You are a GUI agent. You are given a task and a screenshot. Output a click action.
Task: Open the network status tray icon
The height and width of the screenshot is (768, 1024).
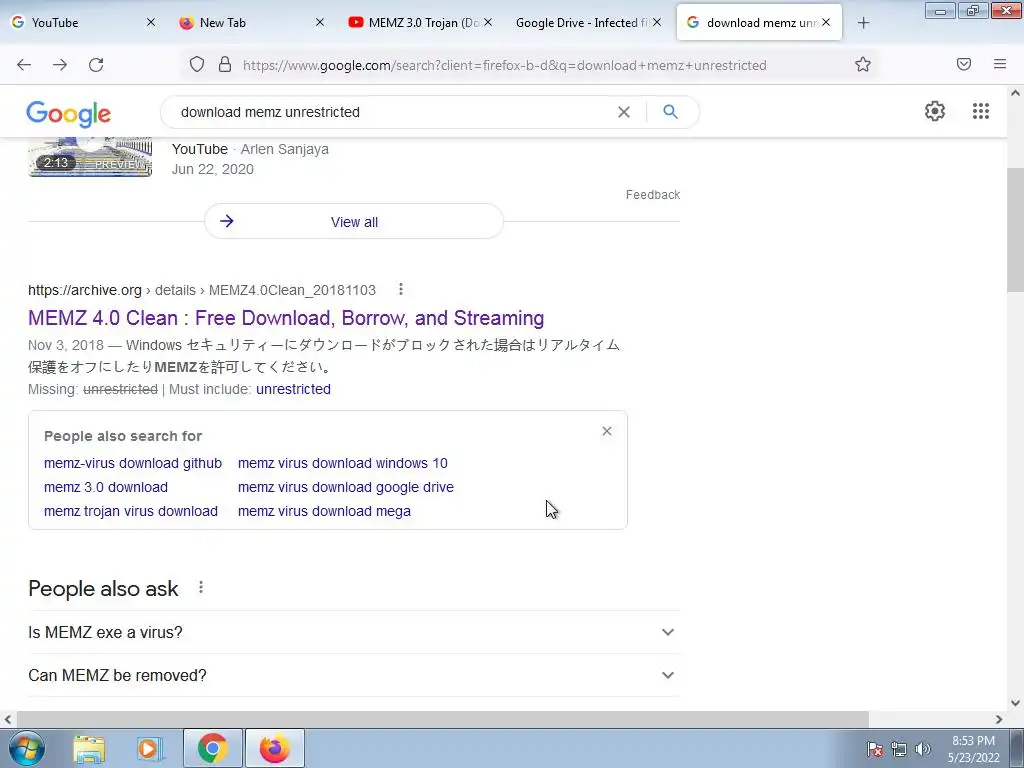click(x=899, y=749)
